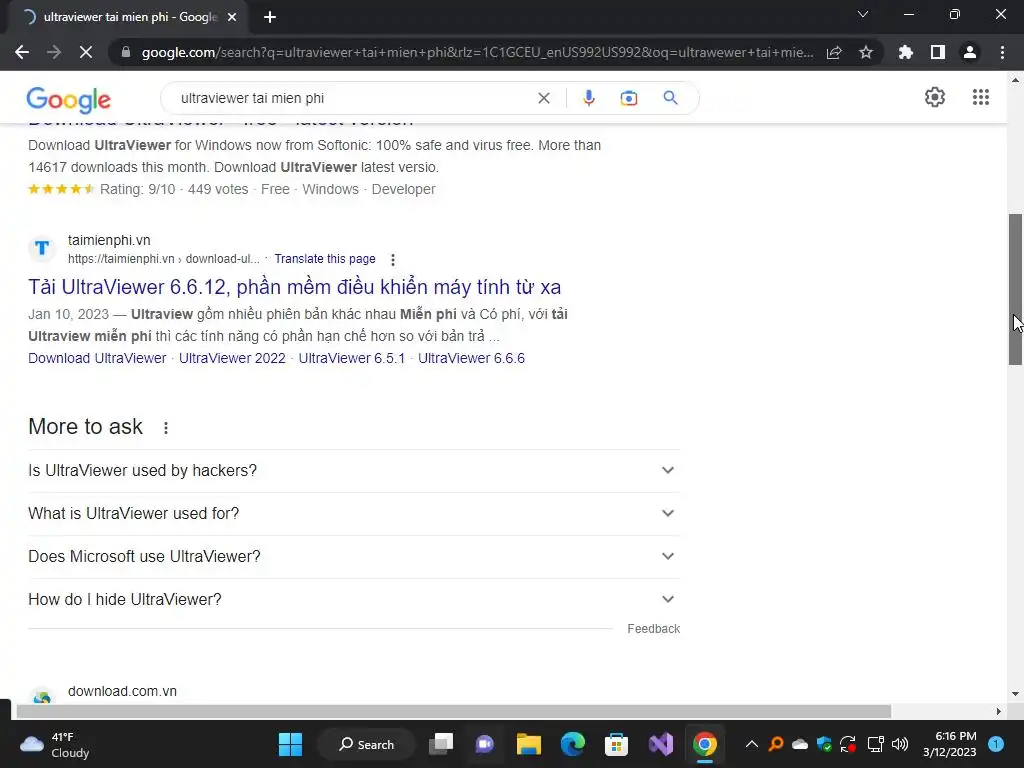Open File Explorer from the taskbar

click(x=528, y=744)
